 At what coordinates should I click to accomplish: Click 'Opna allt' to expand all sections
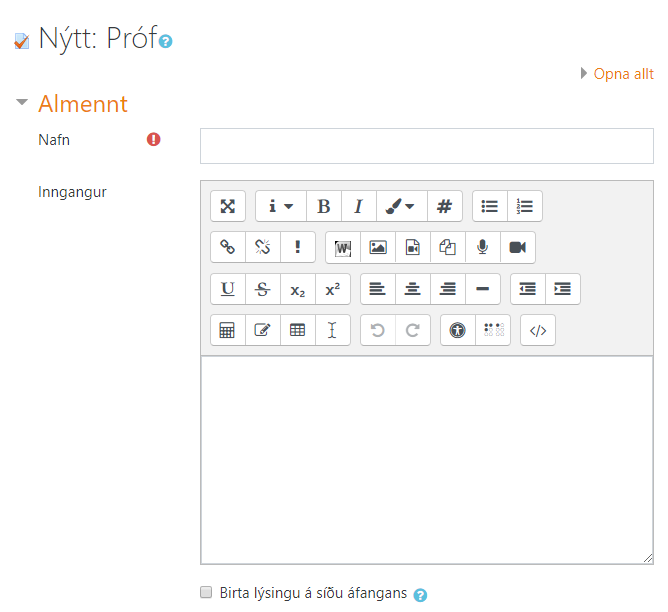pos(623,74)
